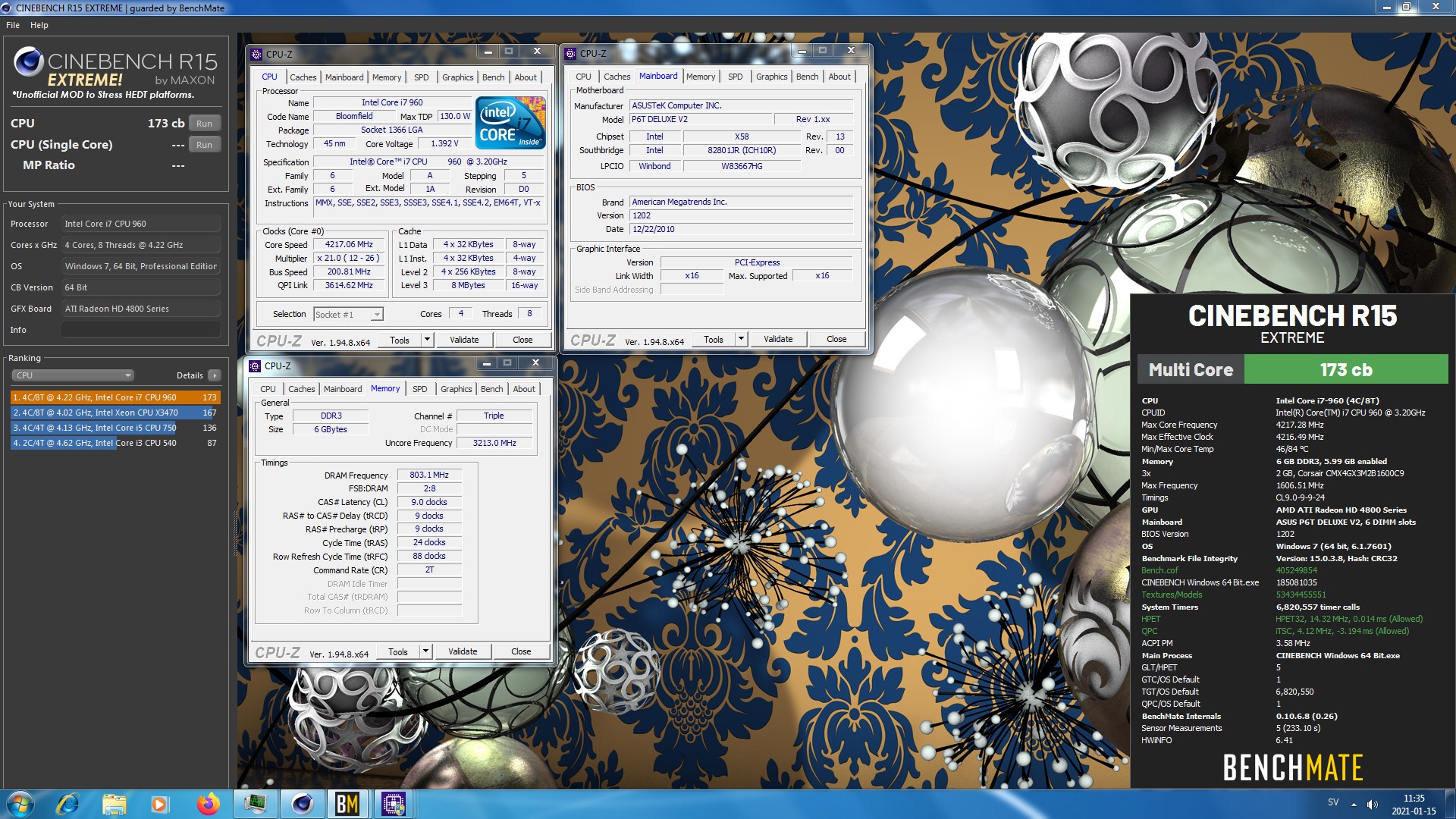Open Graphics tab in processor CPU-Z window
1456x819 pixels.
click(x=457, y=77)
